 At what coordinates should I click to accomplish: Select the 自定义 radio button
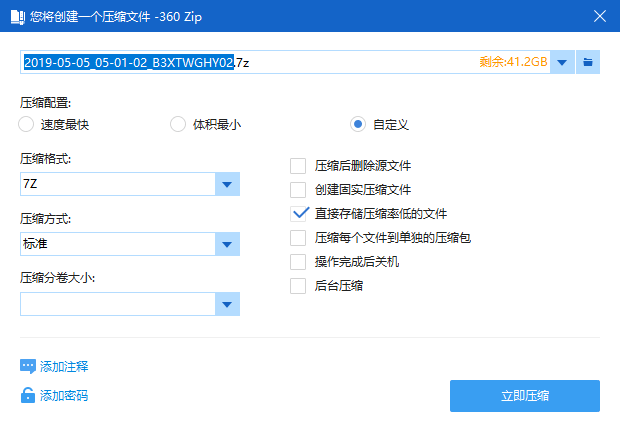coord(358,124)
